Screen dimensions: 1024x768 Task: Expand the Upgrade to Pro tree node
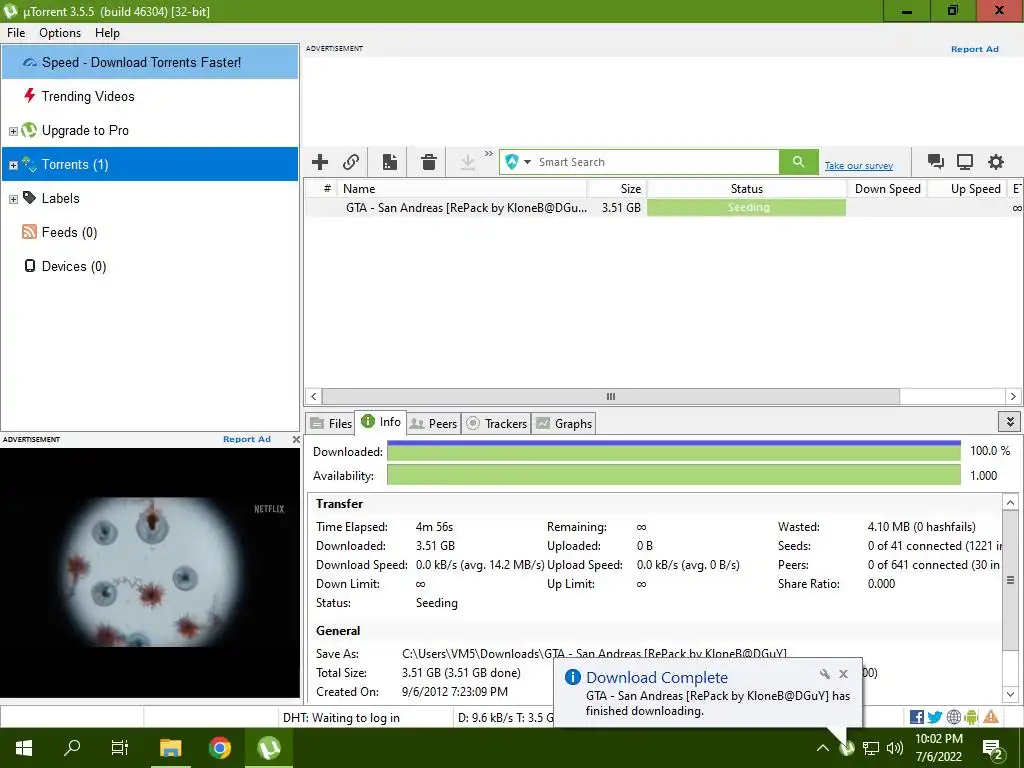13,131
